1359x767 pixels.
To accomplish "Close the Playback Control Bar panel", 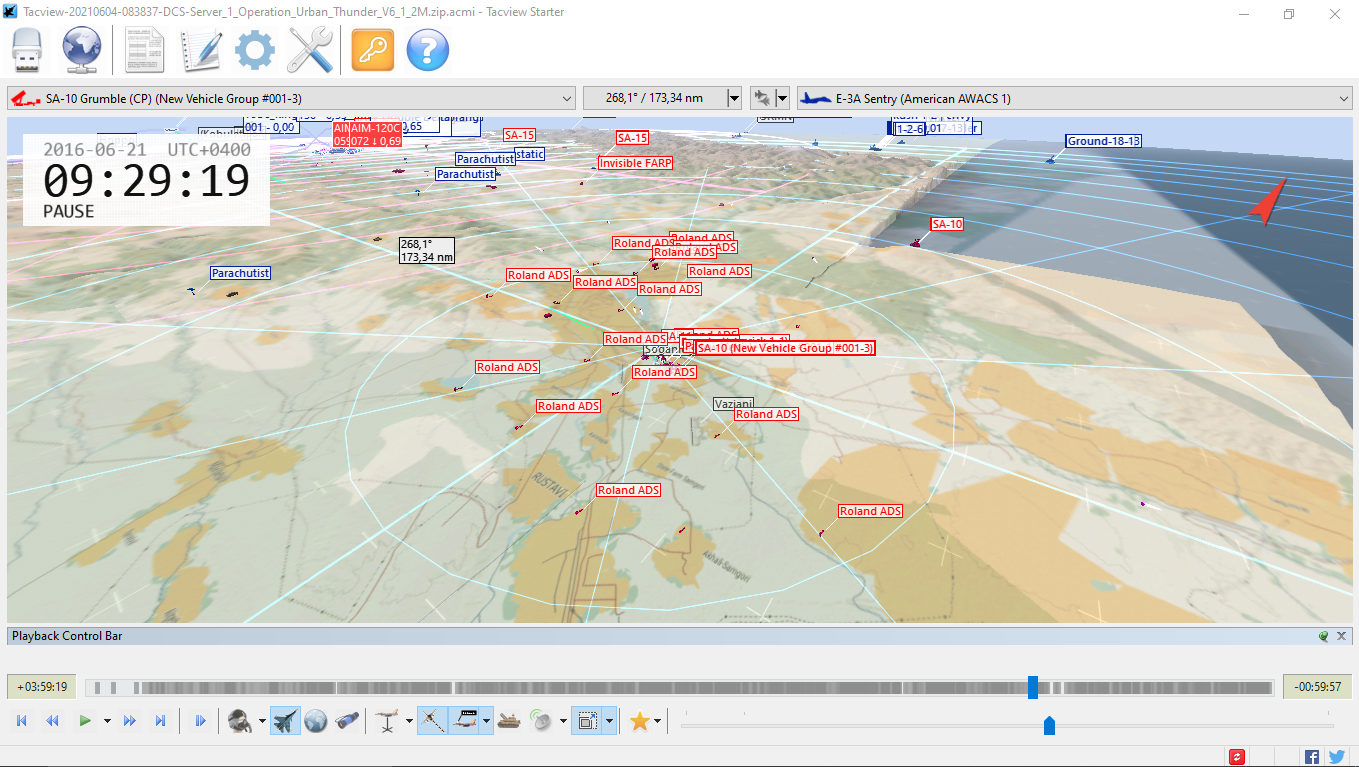I will (x=1342, y=636).
